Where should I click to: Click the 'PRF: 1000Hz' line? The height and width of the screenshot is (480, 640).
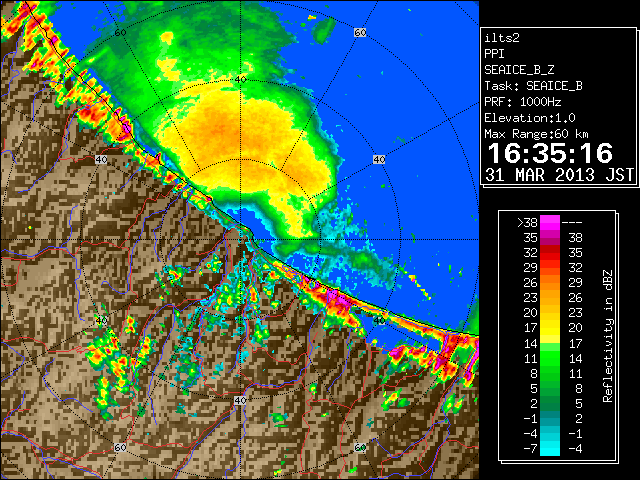[x=522, y=102]
